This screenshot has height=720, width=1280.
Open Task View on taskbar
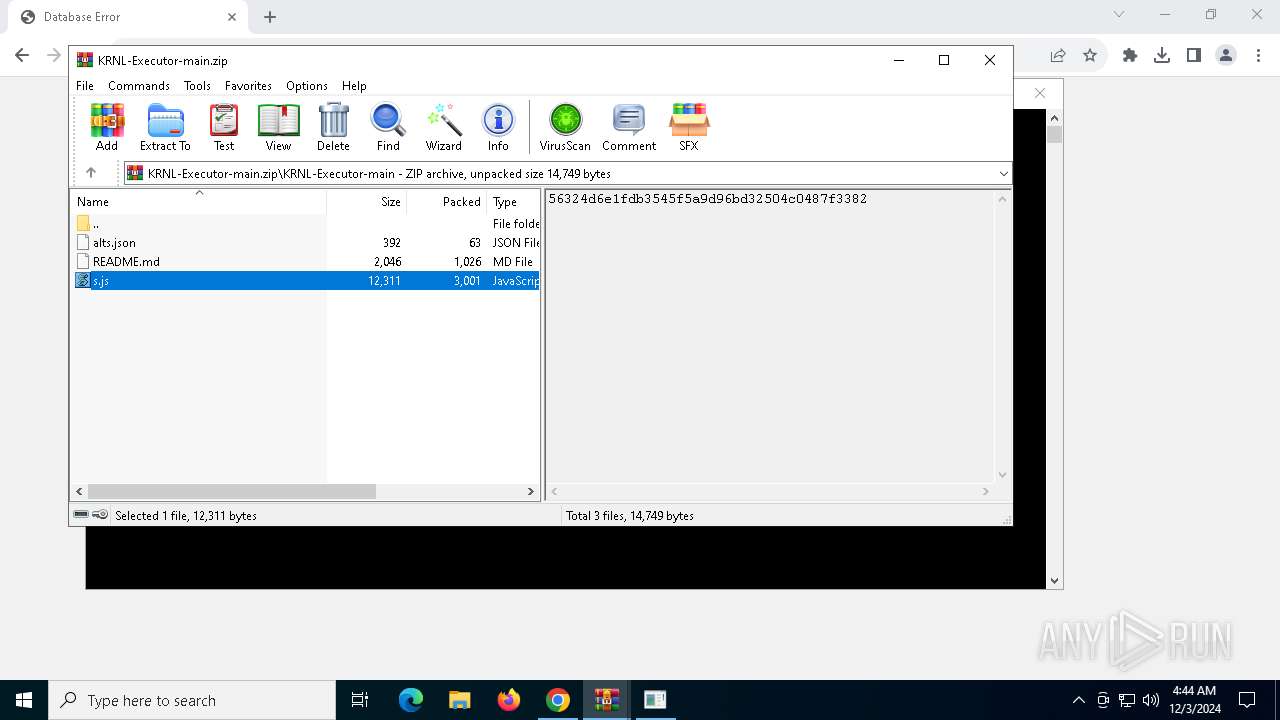tap(360, 700)
